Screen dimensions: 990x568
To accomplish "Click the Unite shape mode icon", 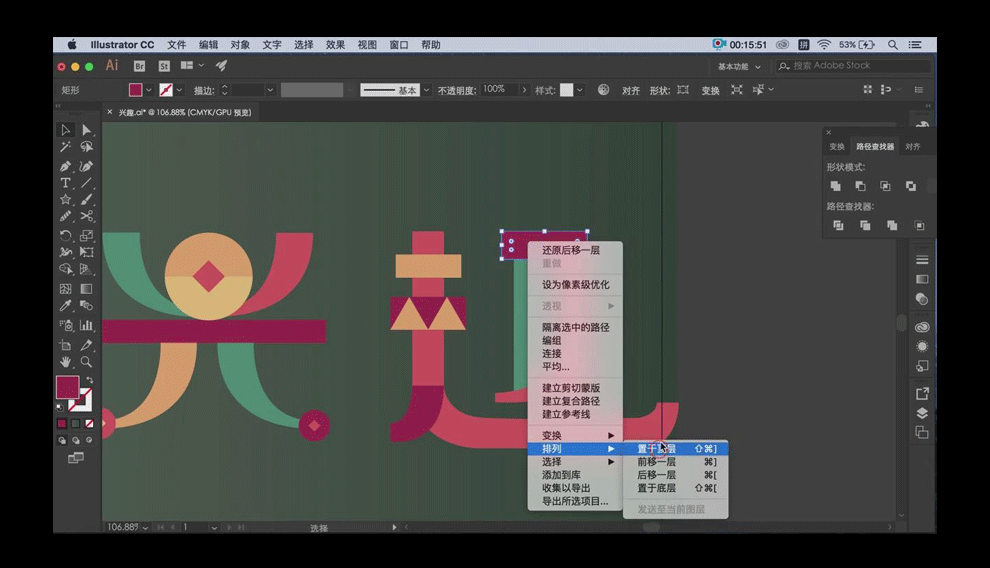I will (x=836, y=186).
